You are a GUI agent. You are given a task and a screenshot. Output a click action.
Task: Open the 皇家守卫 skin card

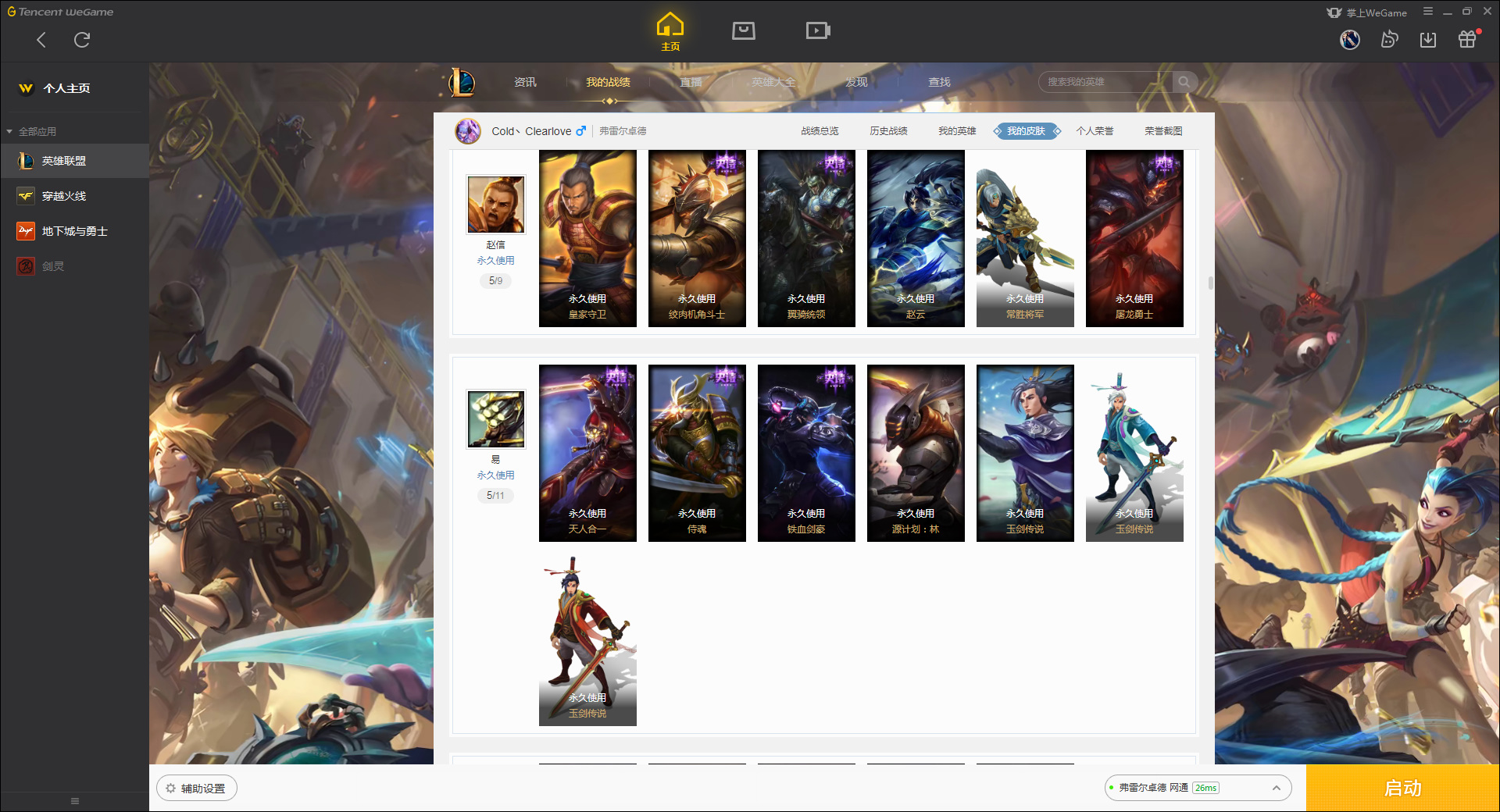[587, 239]
